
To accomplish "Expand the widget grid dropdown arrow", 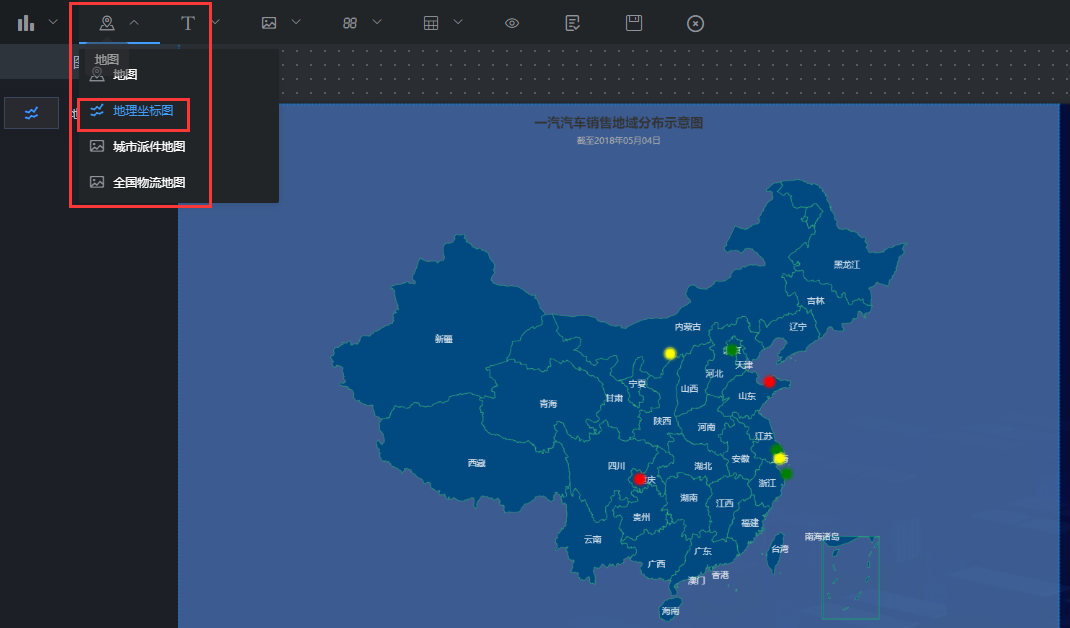I will pyautogui.click(x=377, y=23).
